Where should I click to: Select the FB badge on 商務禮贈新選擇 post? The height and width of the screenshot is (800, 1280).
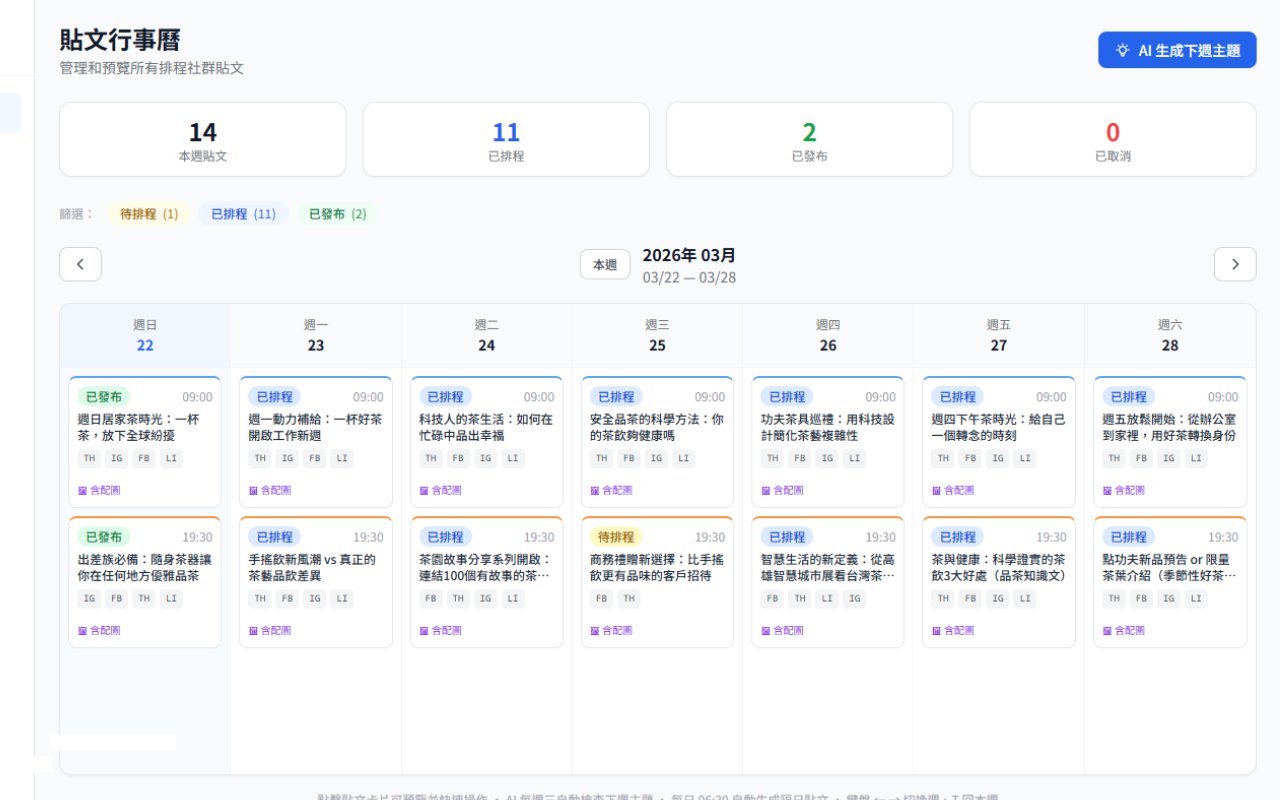coord(601,598)
